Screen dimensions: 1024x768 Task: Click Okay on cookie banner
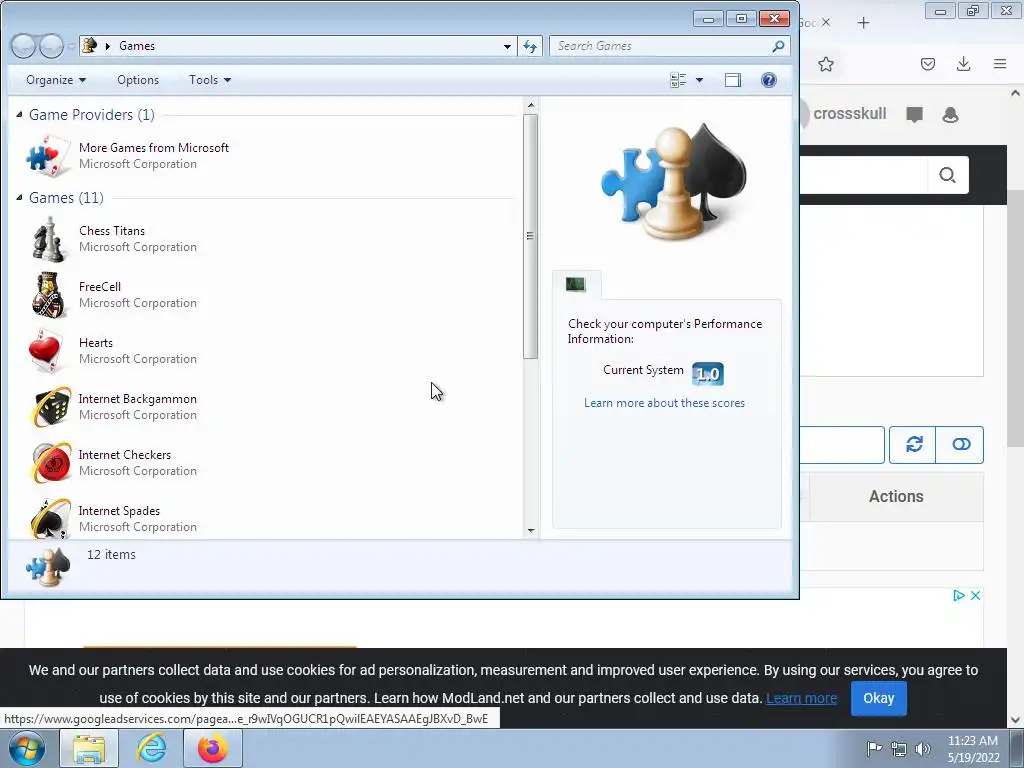[878, 698]
